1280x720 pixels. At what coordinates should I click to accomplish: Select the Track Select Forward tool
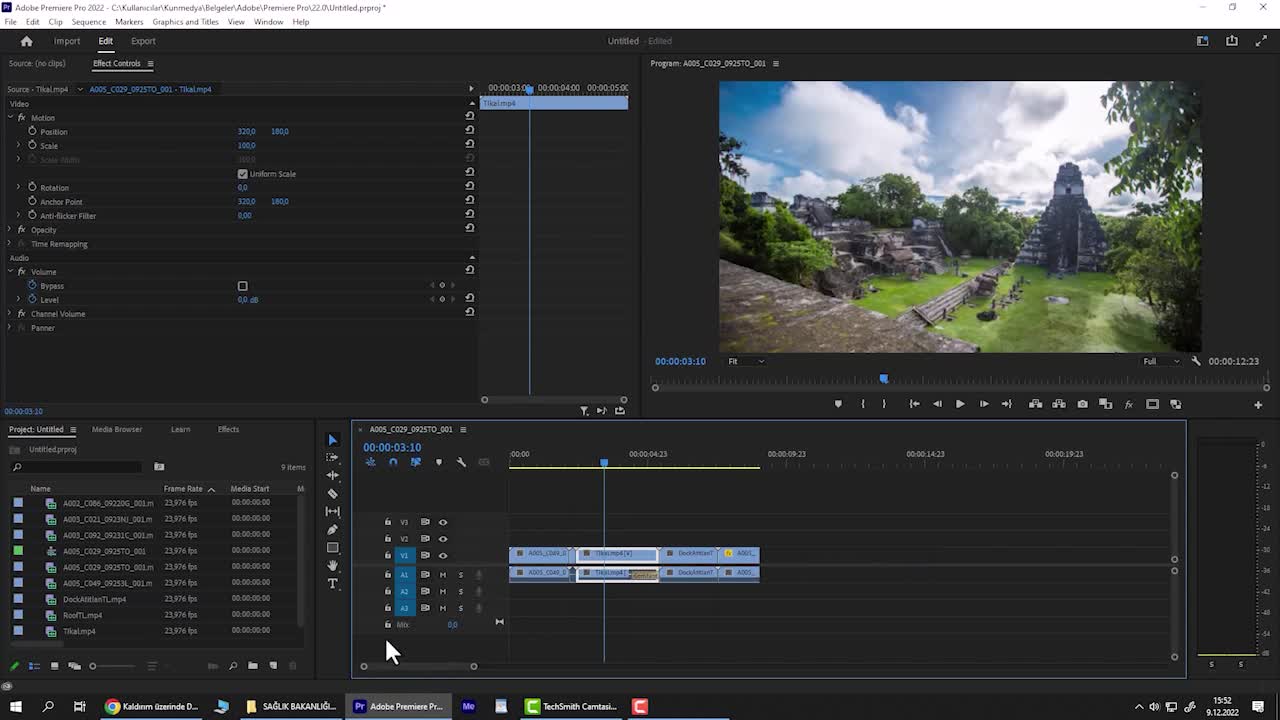click(x=333, y=457)
